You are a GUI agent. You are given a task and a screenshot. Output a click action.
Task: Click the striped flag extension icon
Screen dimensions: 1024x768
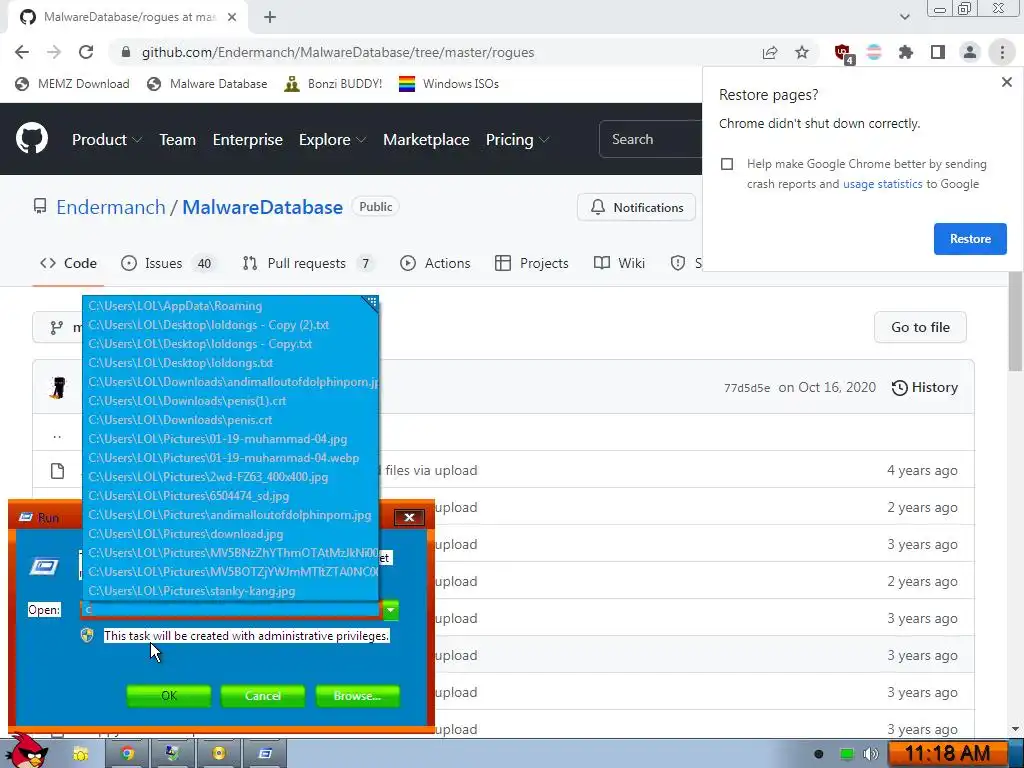click(x=874, y=52)
